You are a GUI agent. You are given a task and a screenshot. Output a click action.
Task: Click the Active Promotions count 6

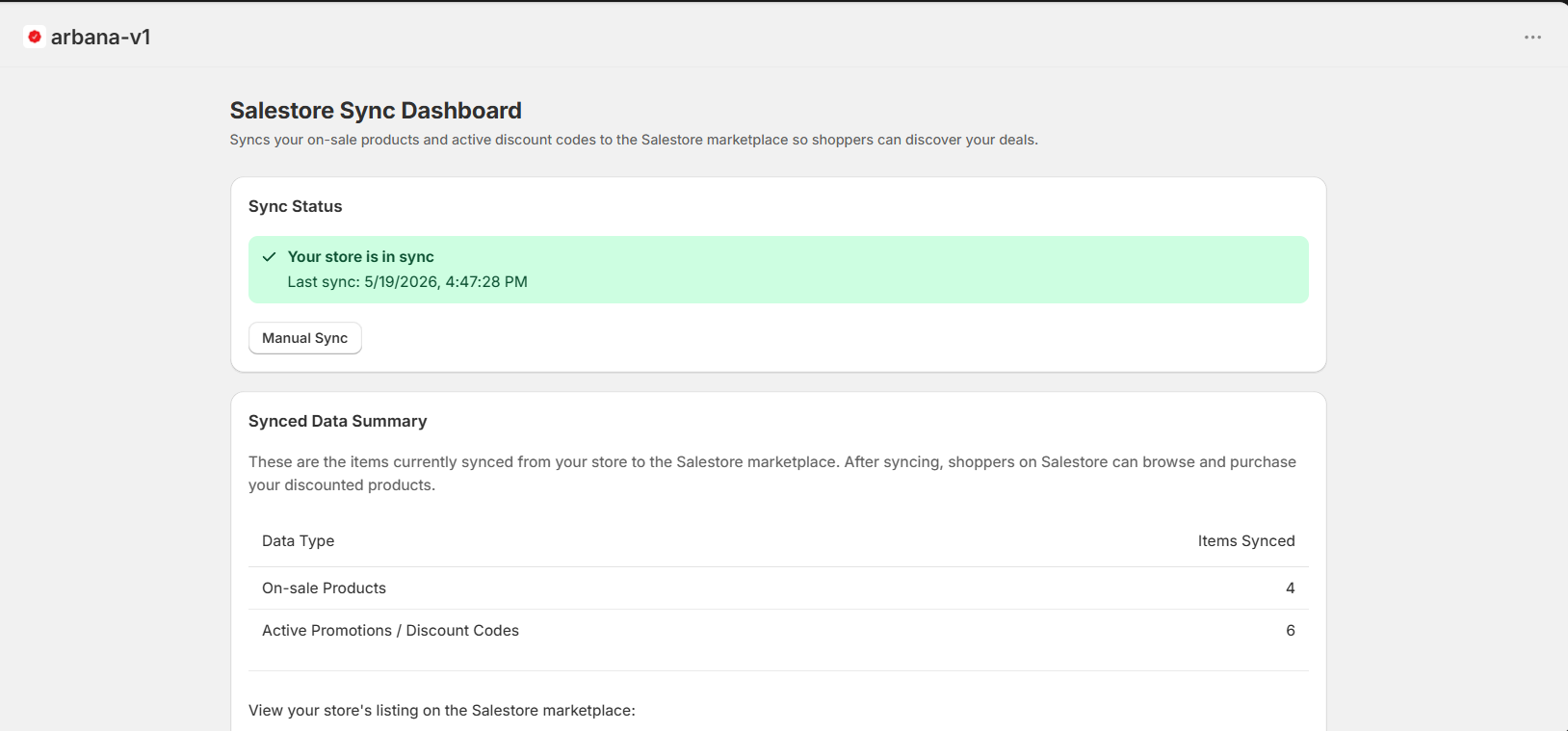[1291, 631]
